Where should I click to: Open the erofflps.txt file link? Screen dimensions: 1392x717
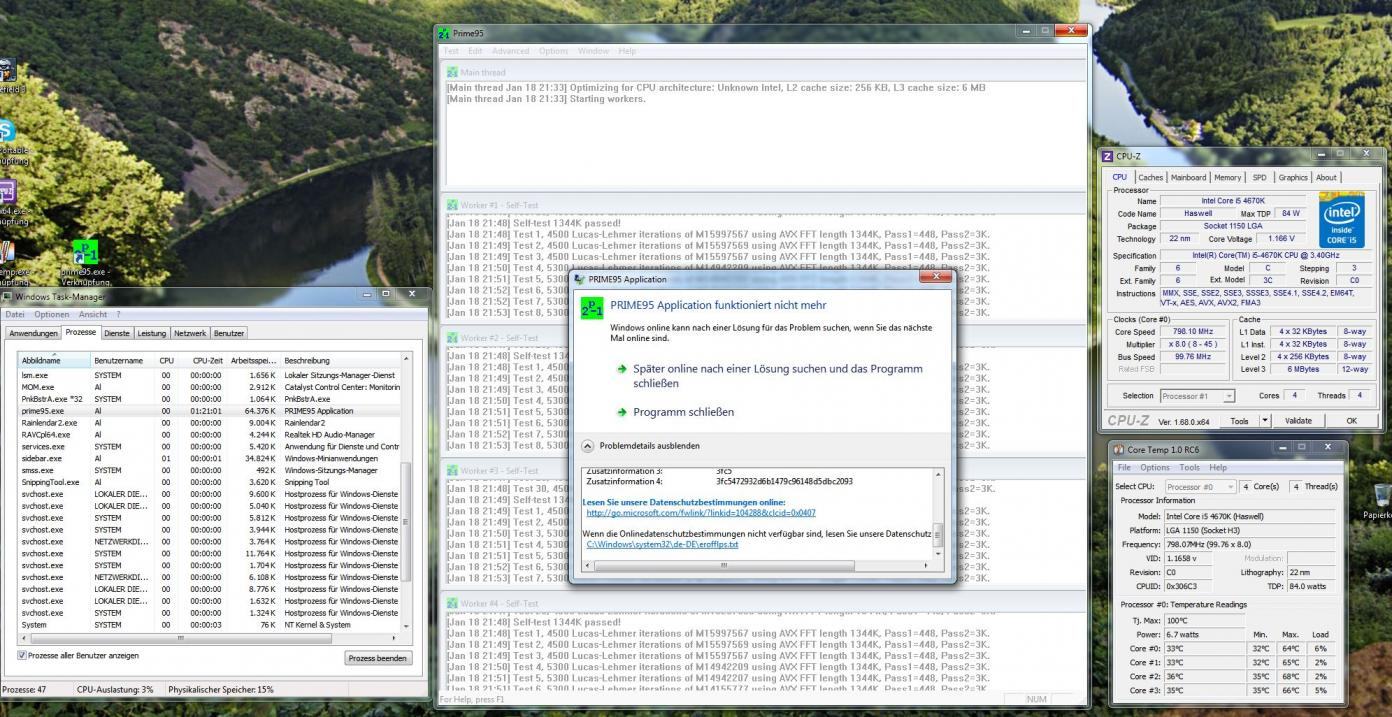point(662,545)
